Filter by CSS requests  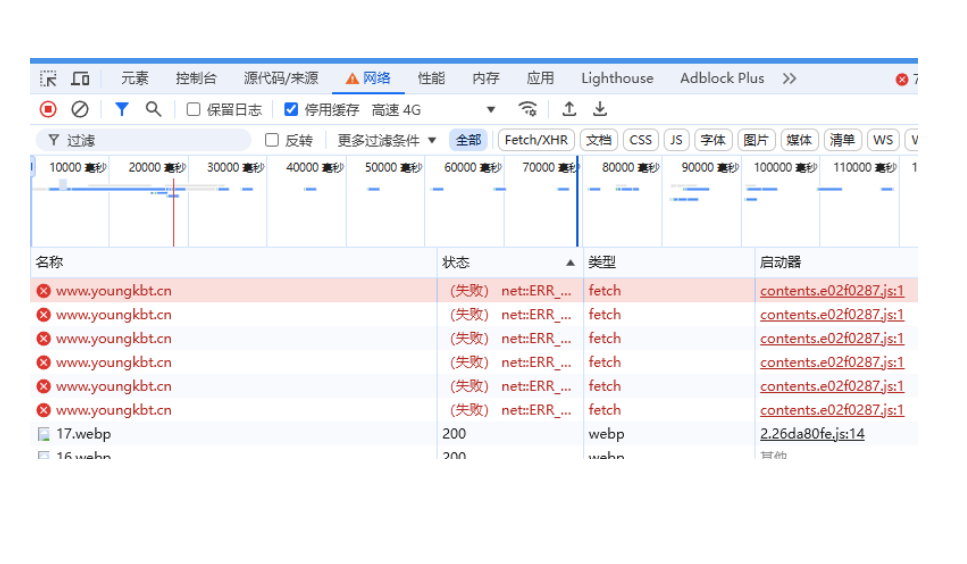(641, 141)
